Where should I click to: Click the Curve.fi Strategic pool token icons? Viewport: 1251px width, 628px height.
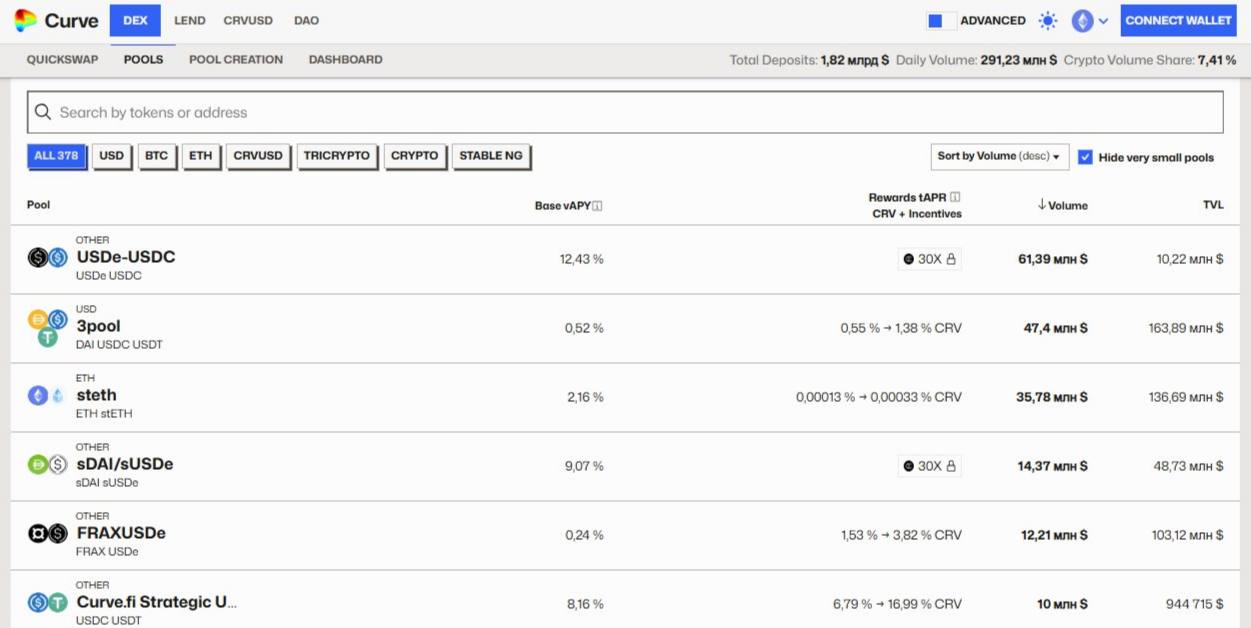(x=47, y=602)
